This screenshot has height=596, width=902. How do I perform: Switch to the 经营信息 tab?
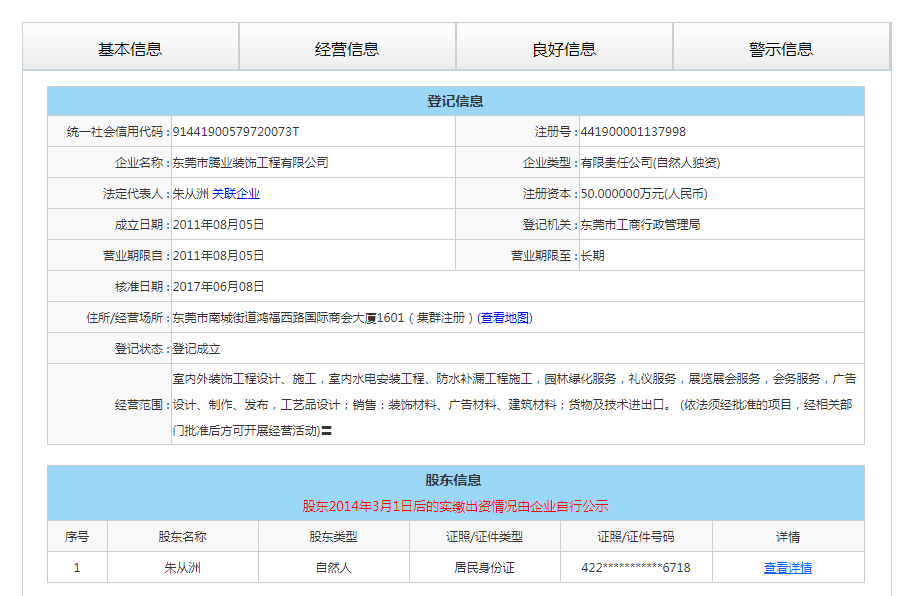347,48
